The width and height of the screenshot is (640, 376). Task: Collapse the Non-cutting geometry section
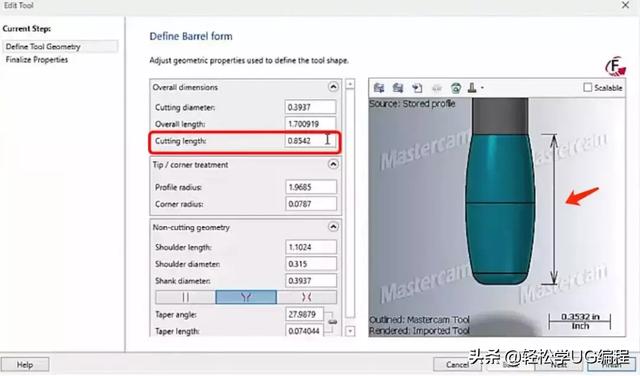tap(333, 227)
